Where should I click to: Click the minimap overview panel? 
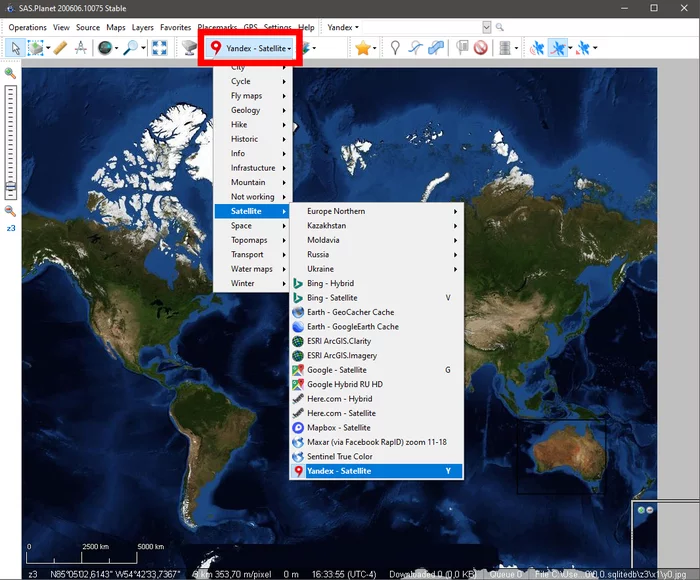click(x=666, y=534)
